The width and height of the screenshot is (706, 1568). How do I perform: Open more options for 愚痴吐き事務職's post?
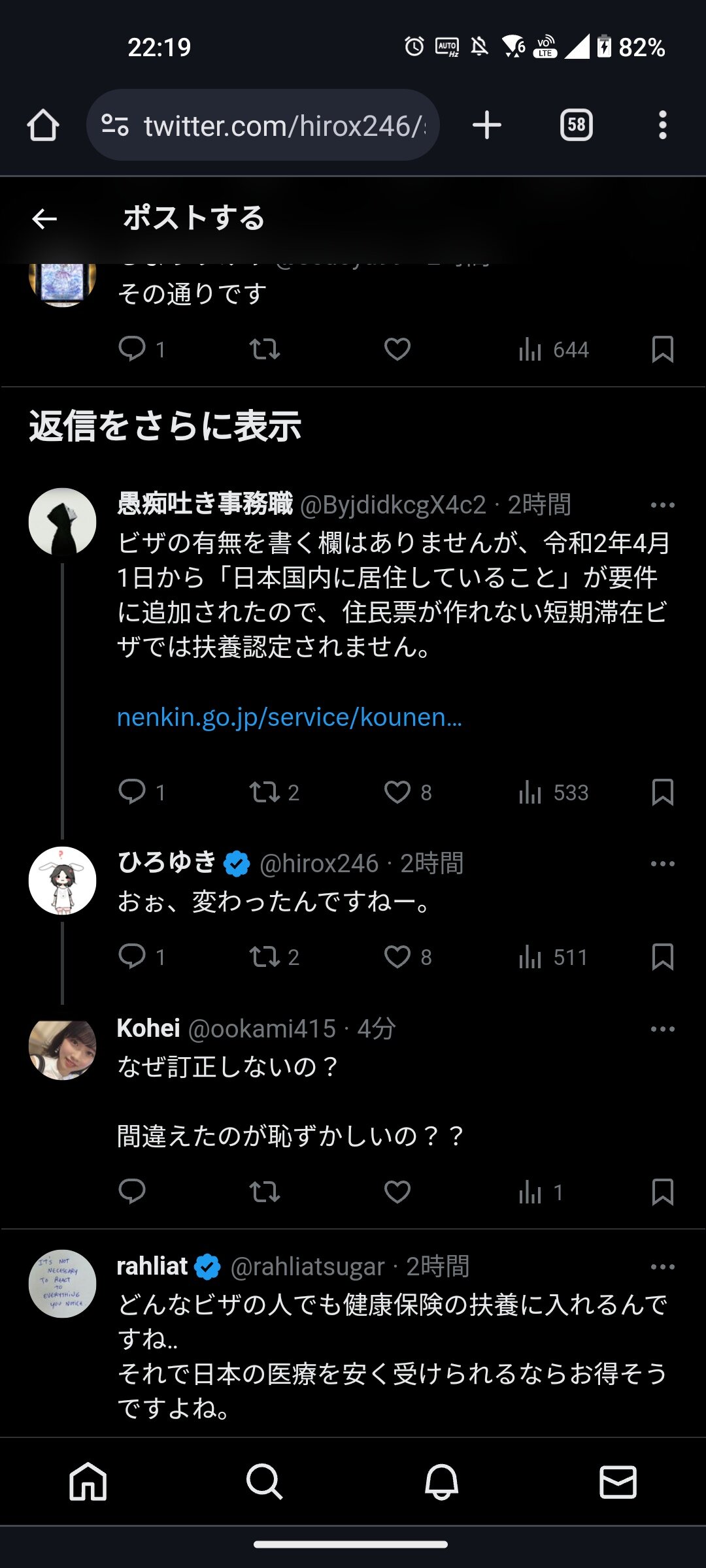click(x=662, y=505)
